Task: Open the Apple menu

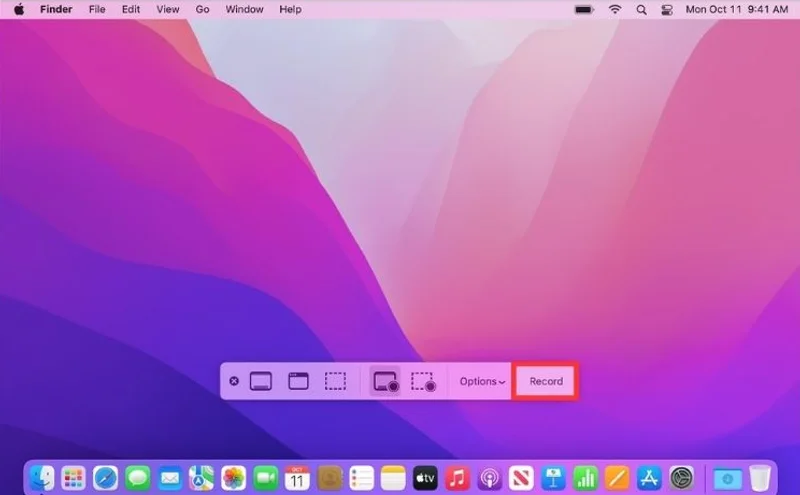Action: [19, 9]
